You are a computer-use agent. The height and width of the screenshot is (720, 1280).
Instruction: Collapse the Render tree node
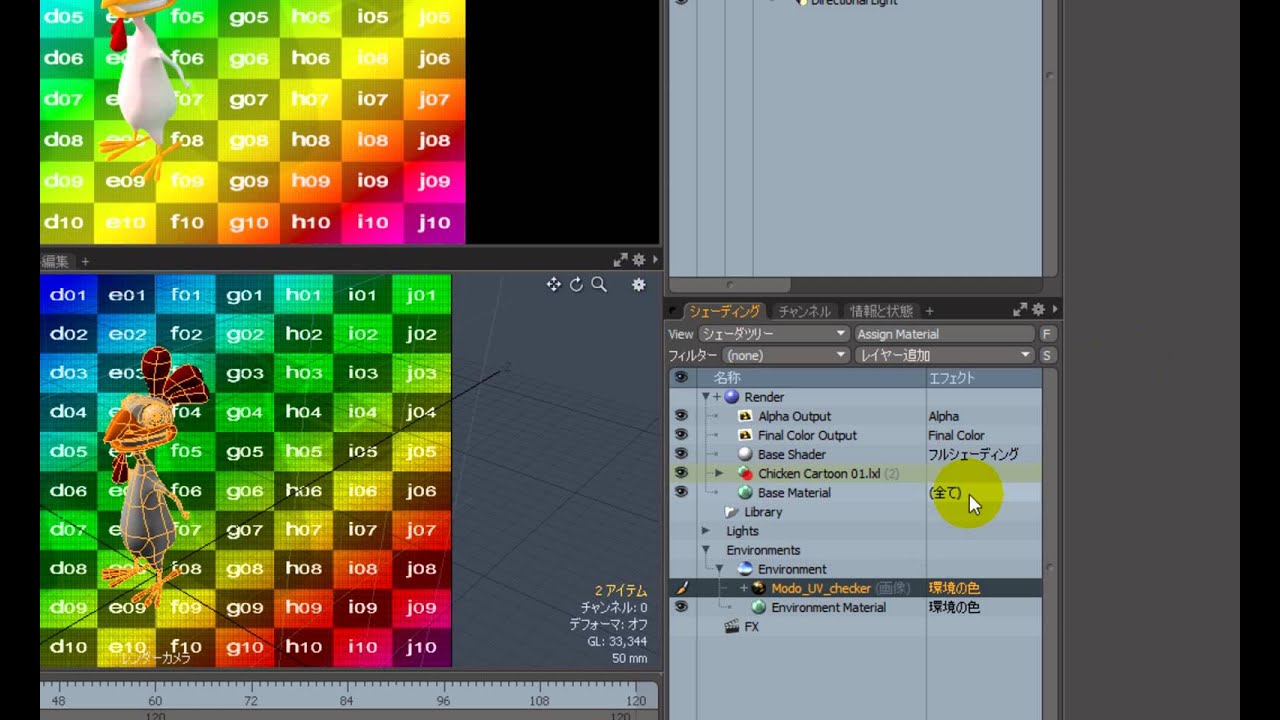tap(705, 397)
